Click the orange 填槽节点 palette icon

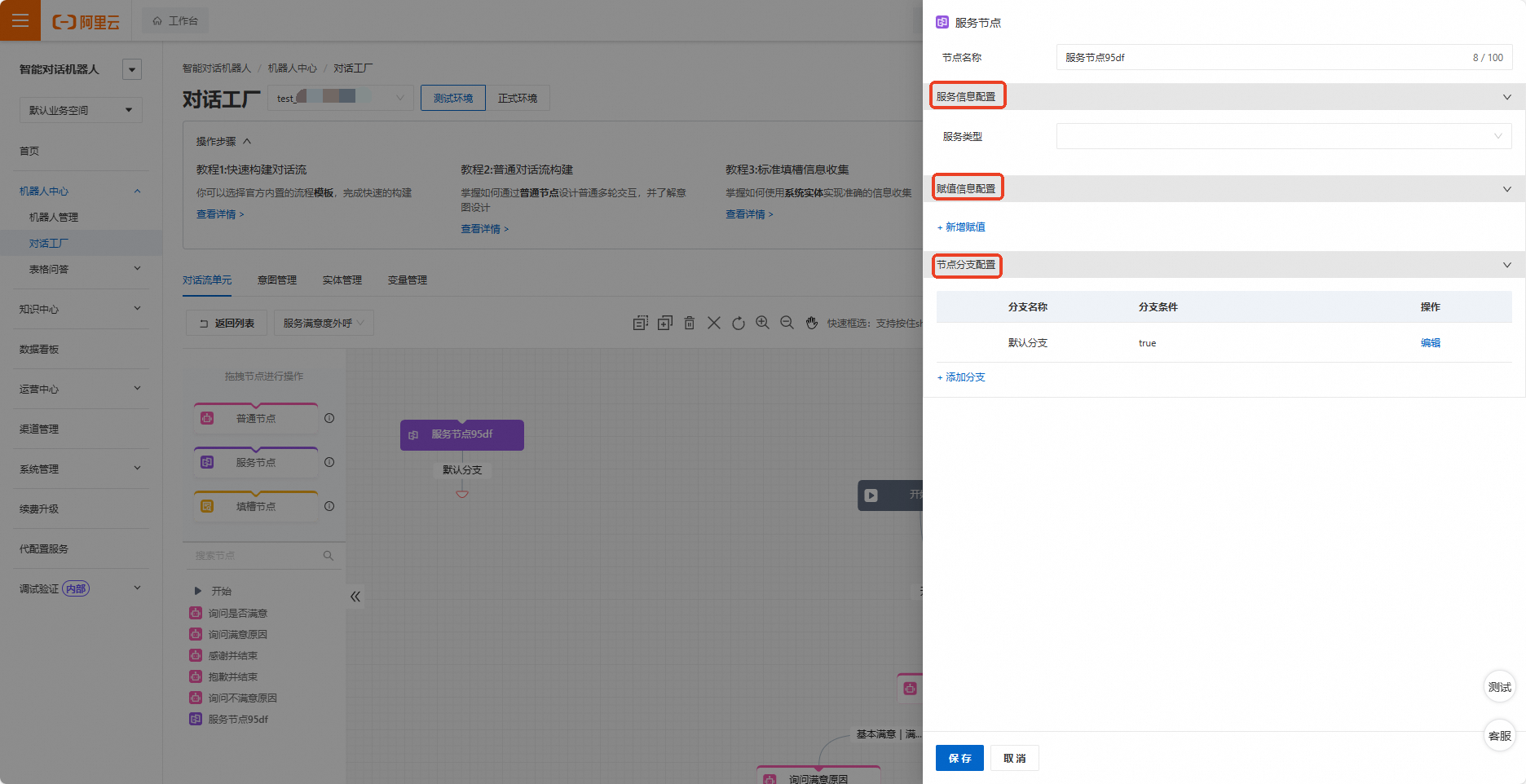point(207,506)
